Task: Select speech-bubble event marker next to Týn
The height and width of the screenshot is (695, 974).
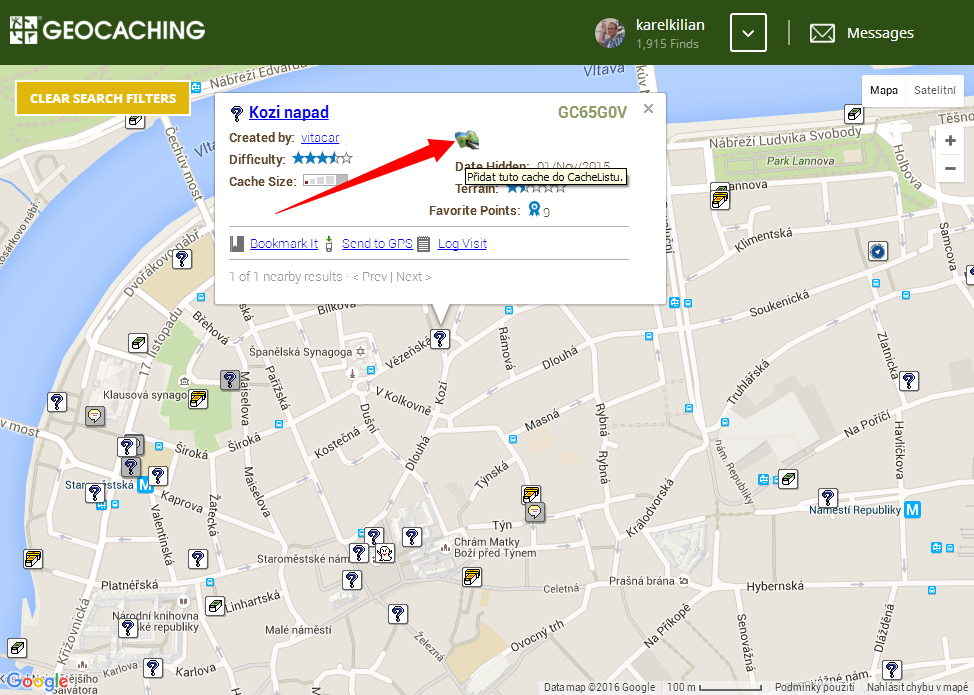Action: pos(535,512)
